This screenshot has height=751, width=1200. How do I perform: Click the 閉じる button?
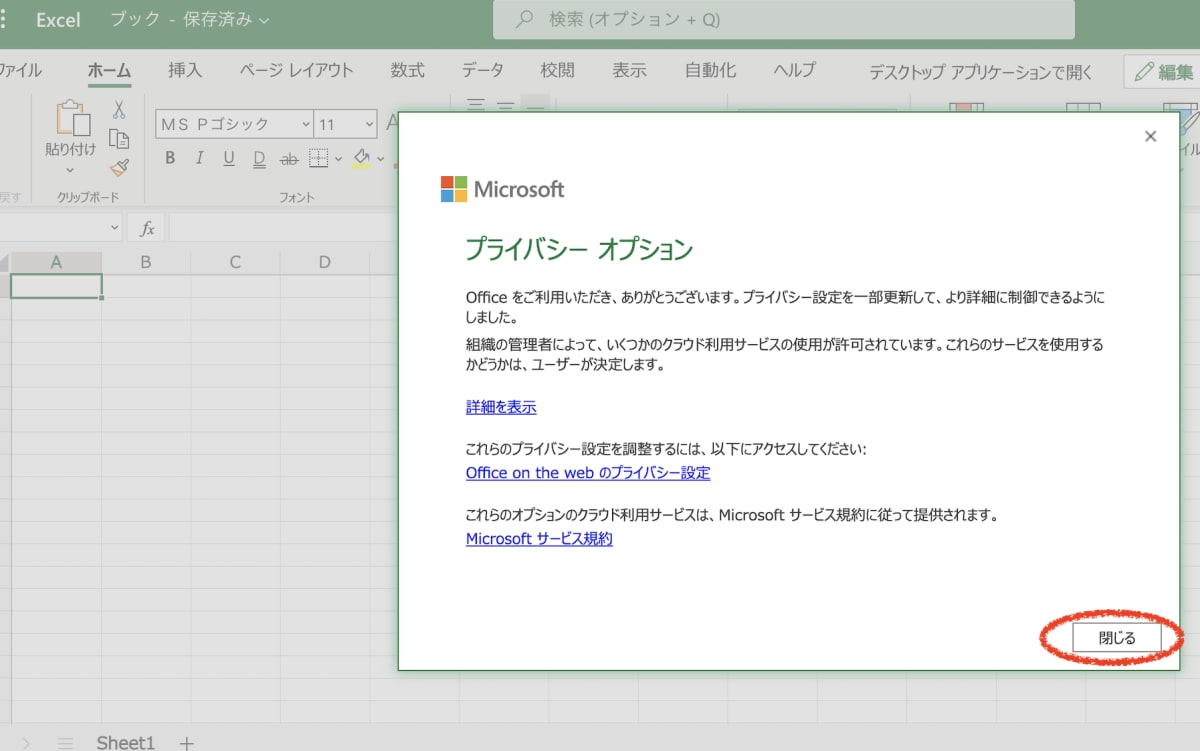tap(1117, 637)
